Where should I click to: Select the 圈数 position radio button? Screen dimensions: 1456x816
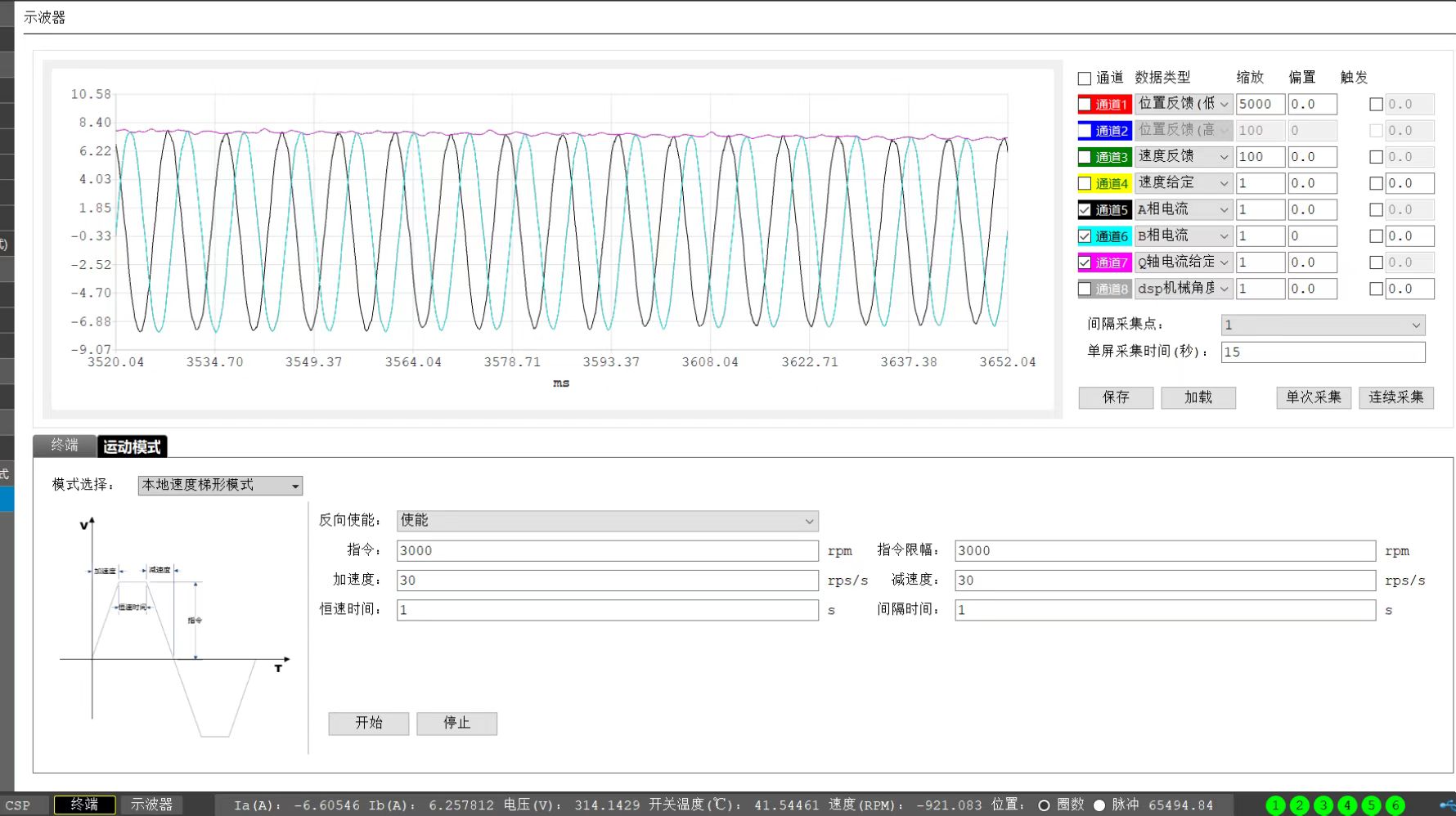[x=1044, y=805]
